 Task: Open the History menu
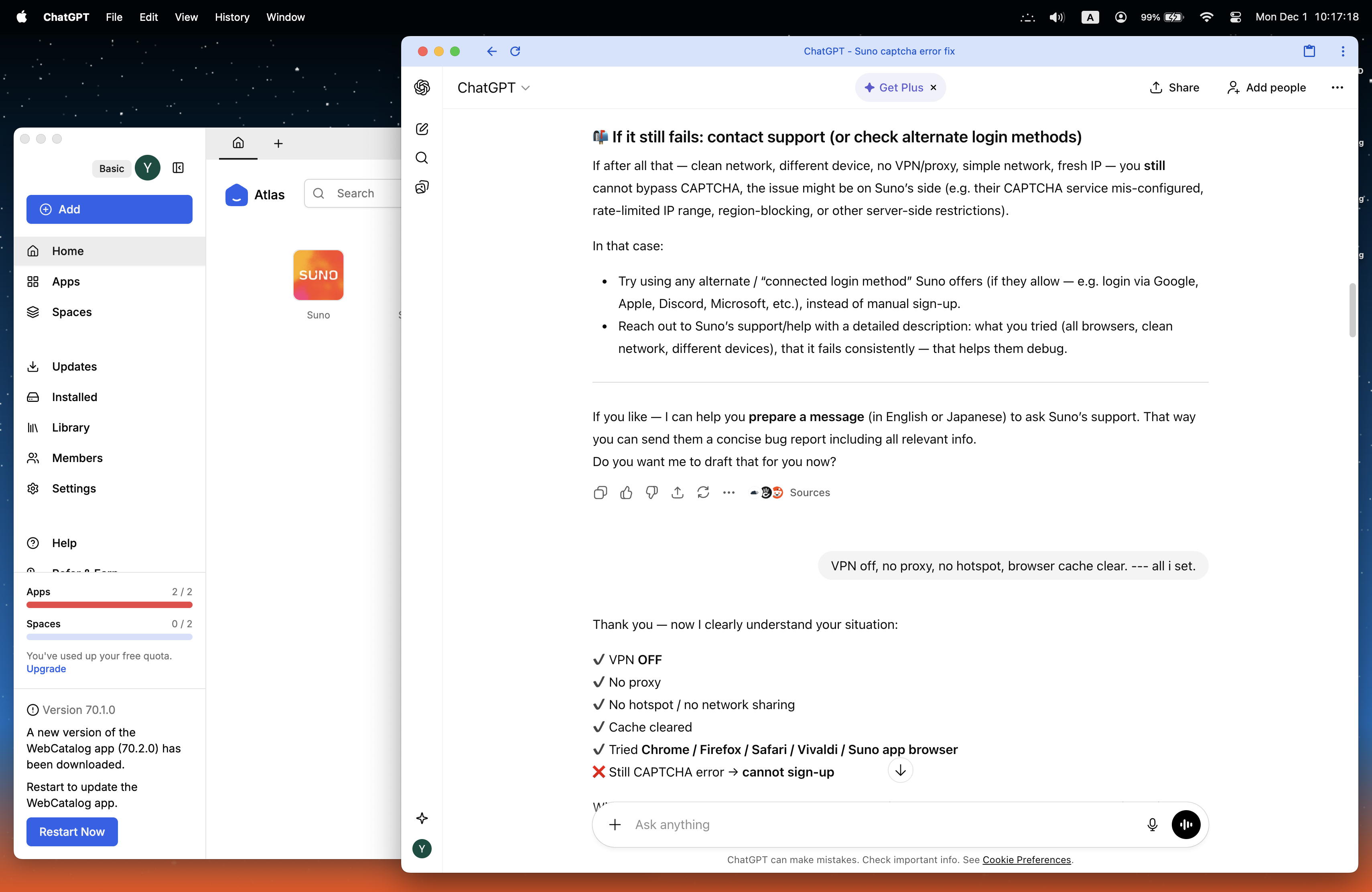point(232,17)
